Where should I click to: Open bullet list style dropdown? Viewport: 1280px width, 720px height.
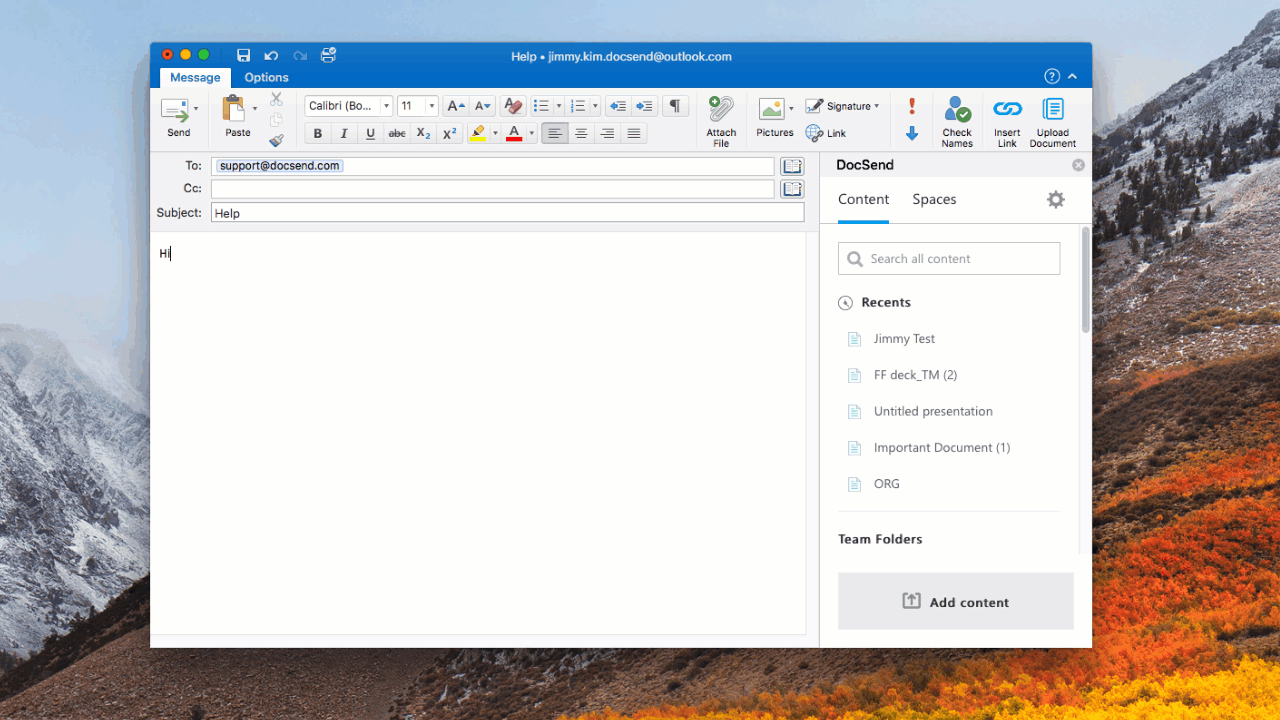pos(558,106)
